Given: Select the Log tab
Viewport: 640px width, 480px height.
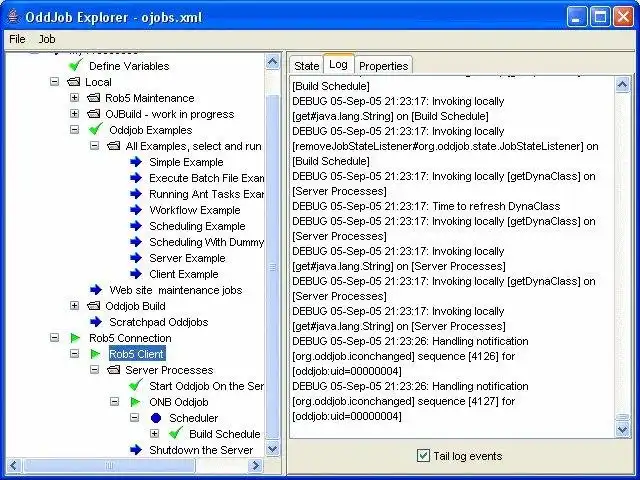Looking at the screenshot, I should click(338, 64).
